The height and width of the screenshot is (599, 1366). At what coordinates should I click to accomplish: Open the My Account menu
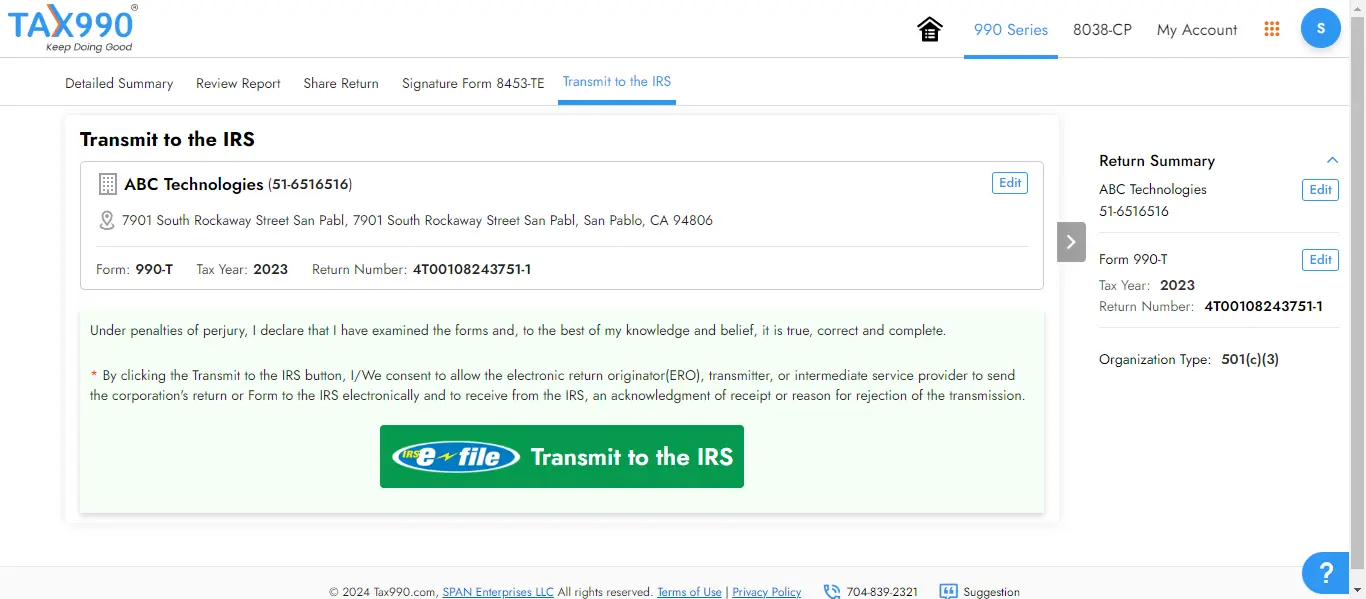point(1197,30)
